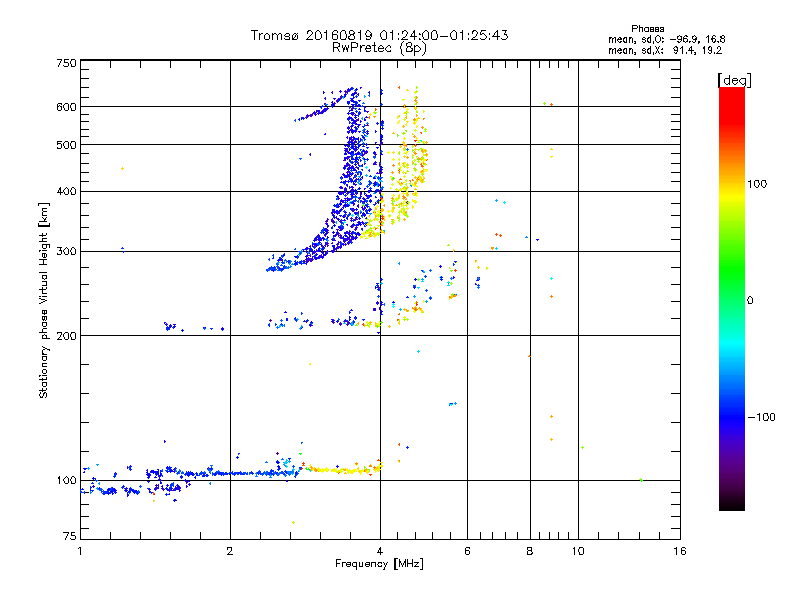Click the y-axis tick label "600"

tap(66, 107)
